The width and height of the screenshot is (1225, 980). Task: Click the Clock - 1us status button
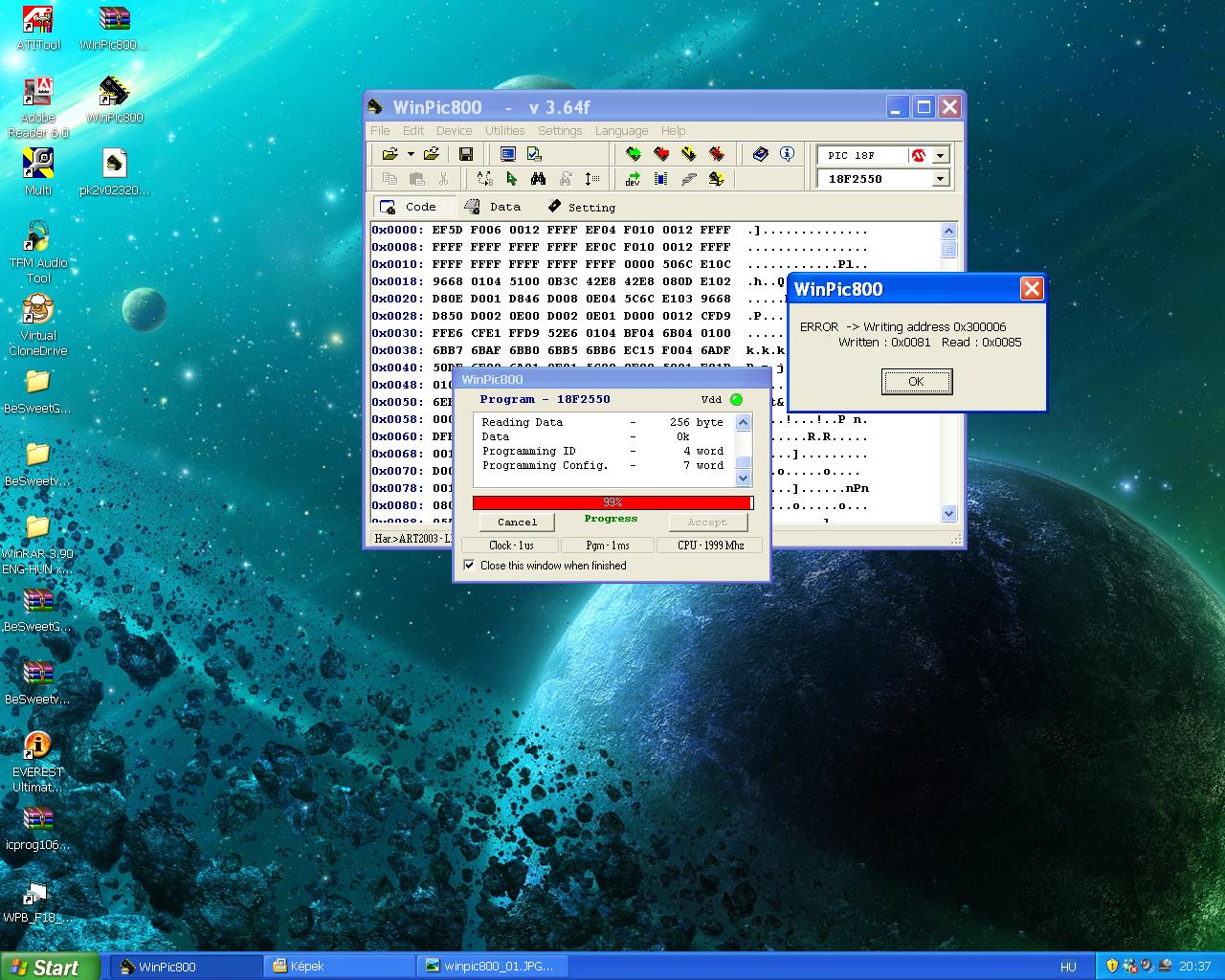(x=512, y=546)
